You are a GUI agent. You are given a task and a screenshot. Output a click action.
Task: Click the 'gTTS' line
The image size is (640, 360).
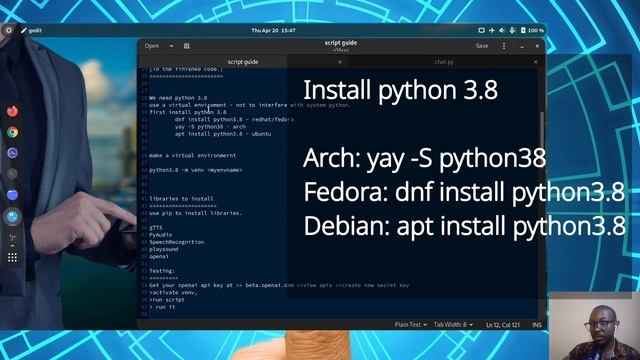(x=156, y=228)
